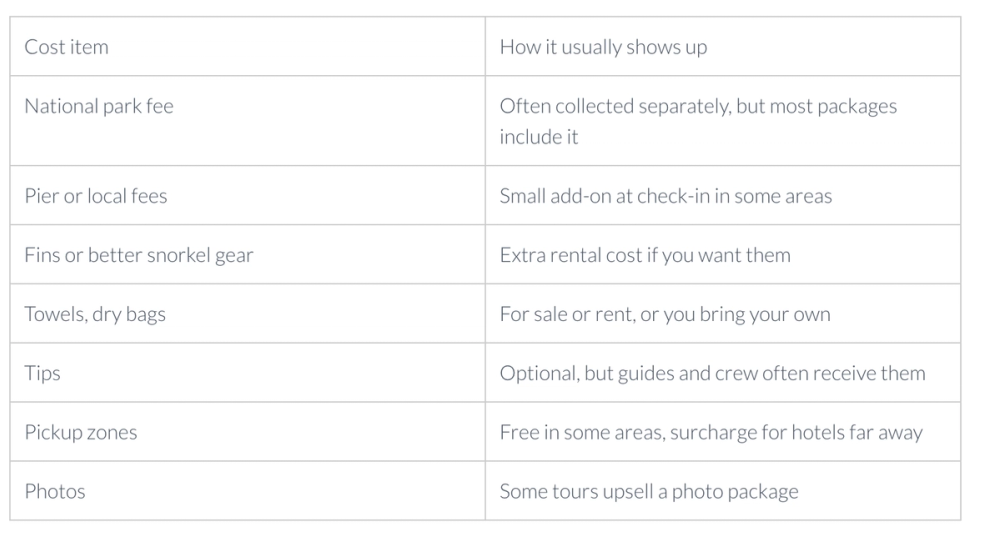Select the 'Tips' cell
1000x547 pixels.
point(43,373)
